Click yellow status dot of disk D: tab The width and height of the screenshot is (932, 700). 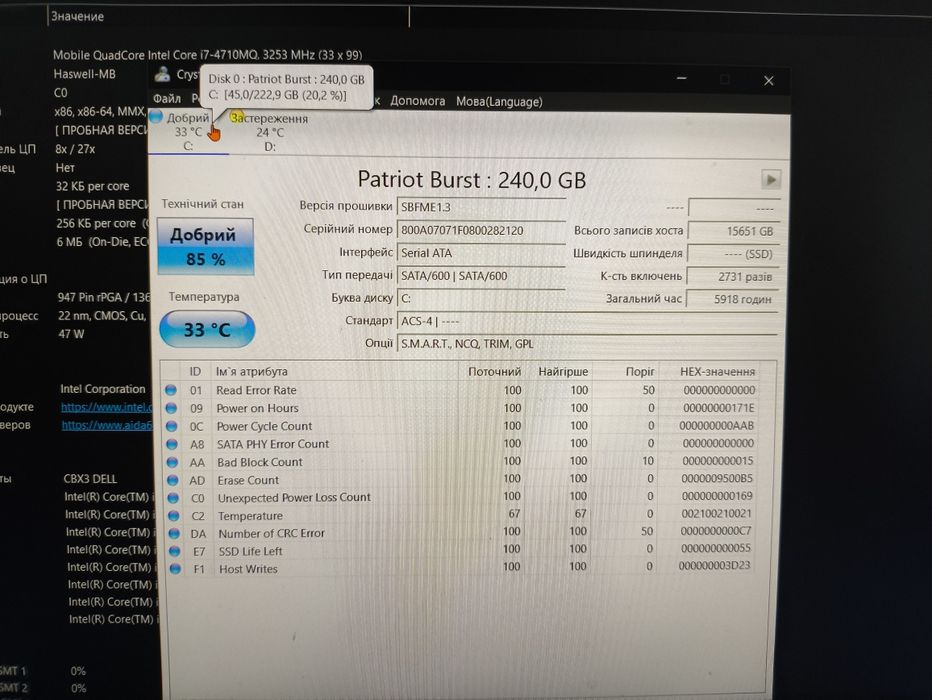[236, 117]
